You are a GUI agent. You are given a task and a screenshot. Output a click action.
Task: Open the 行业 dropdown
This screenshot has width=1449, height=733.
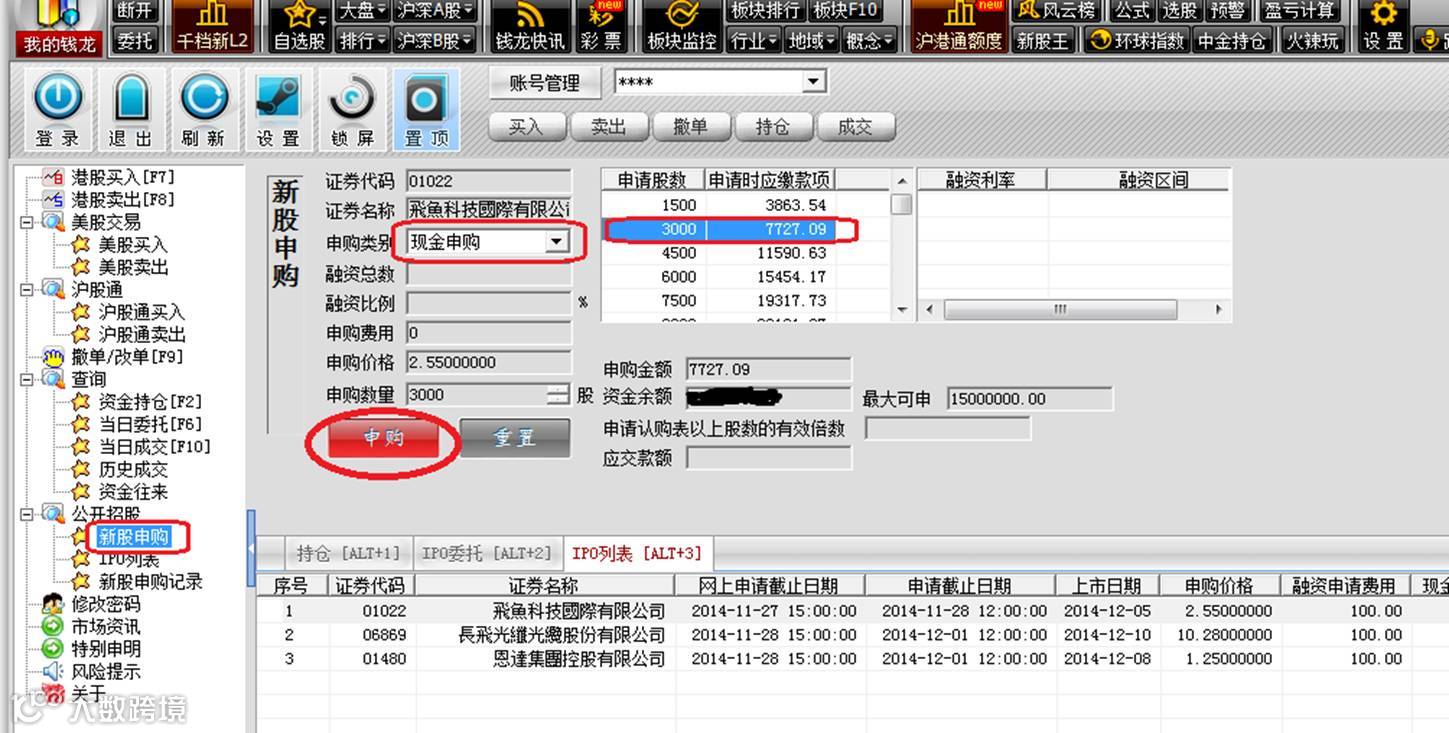tap(754, 41)
